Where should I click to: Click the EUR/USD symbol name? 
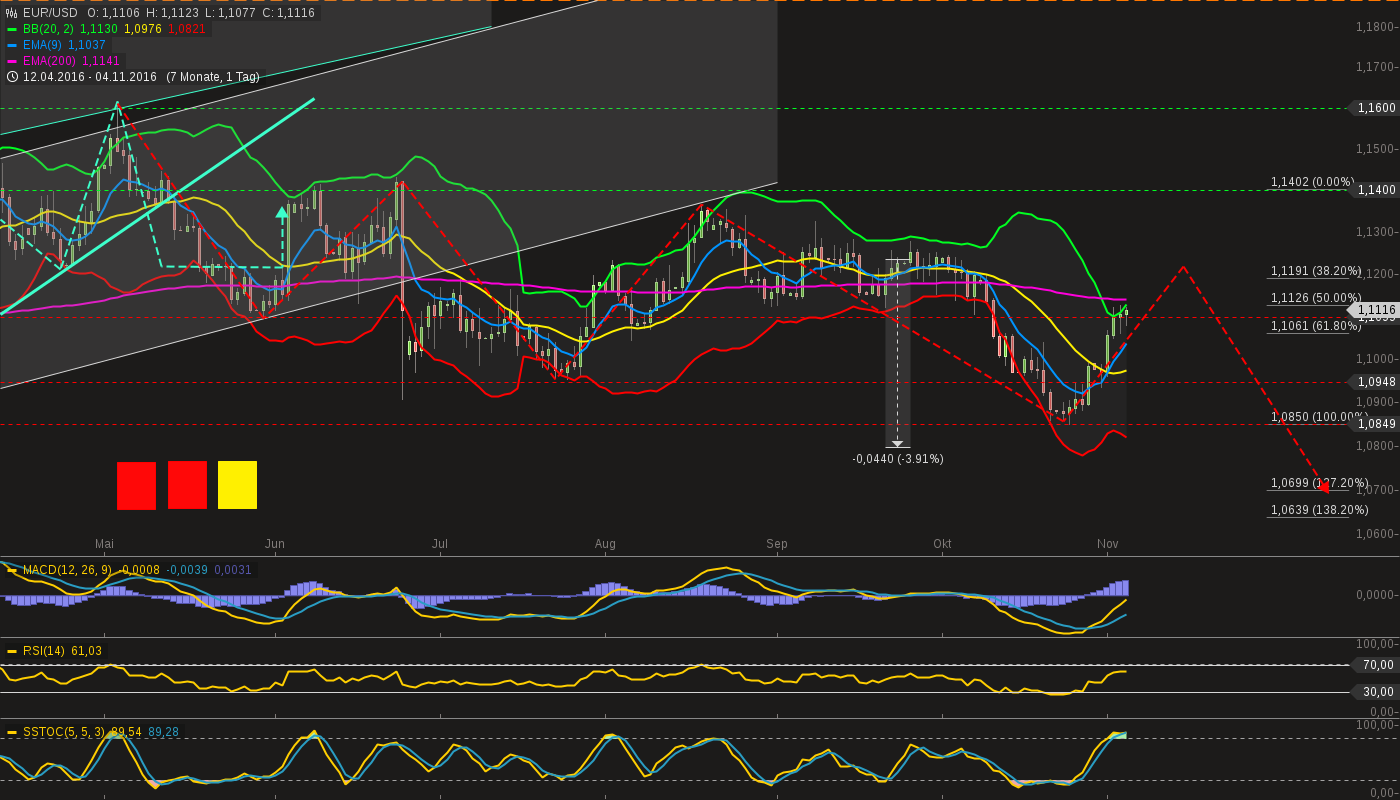tap(50, 13)
